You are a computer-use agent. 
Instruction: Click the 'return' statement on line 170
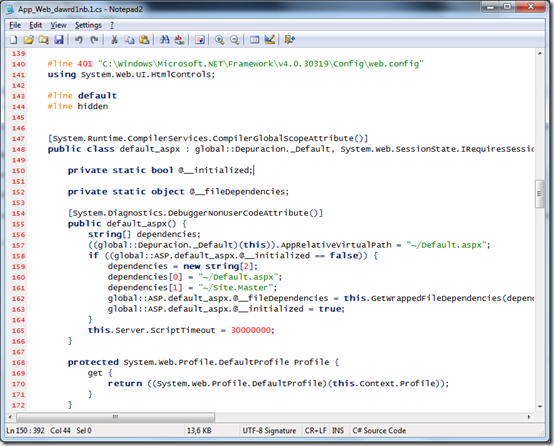coord(125,383)
